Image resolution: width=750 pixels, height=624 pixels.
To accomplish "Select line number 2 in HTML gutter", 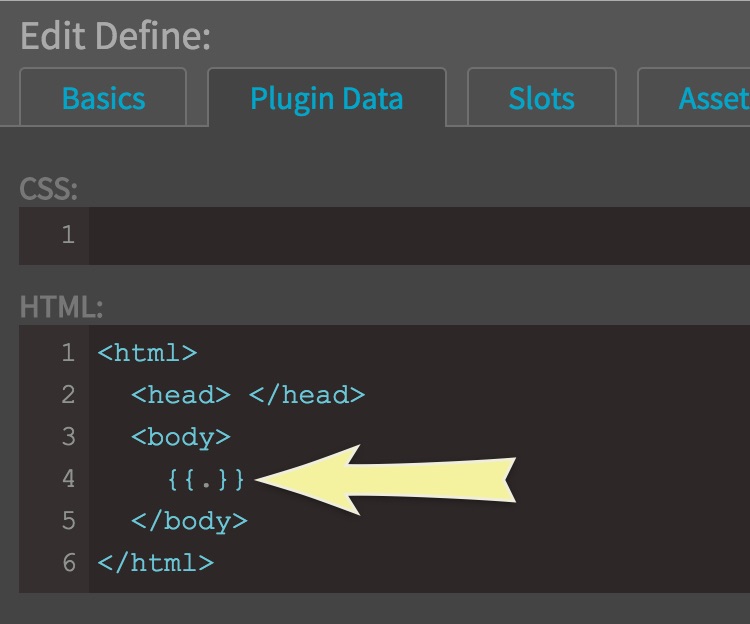I will [68, 395].
